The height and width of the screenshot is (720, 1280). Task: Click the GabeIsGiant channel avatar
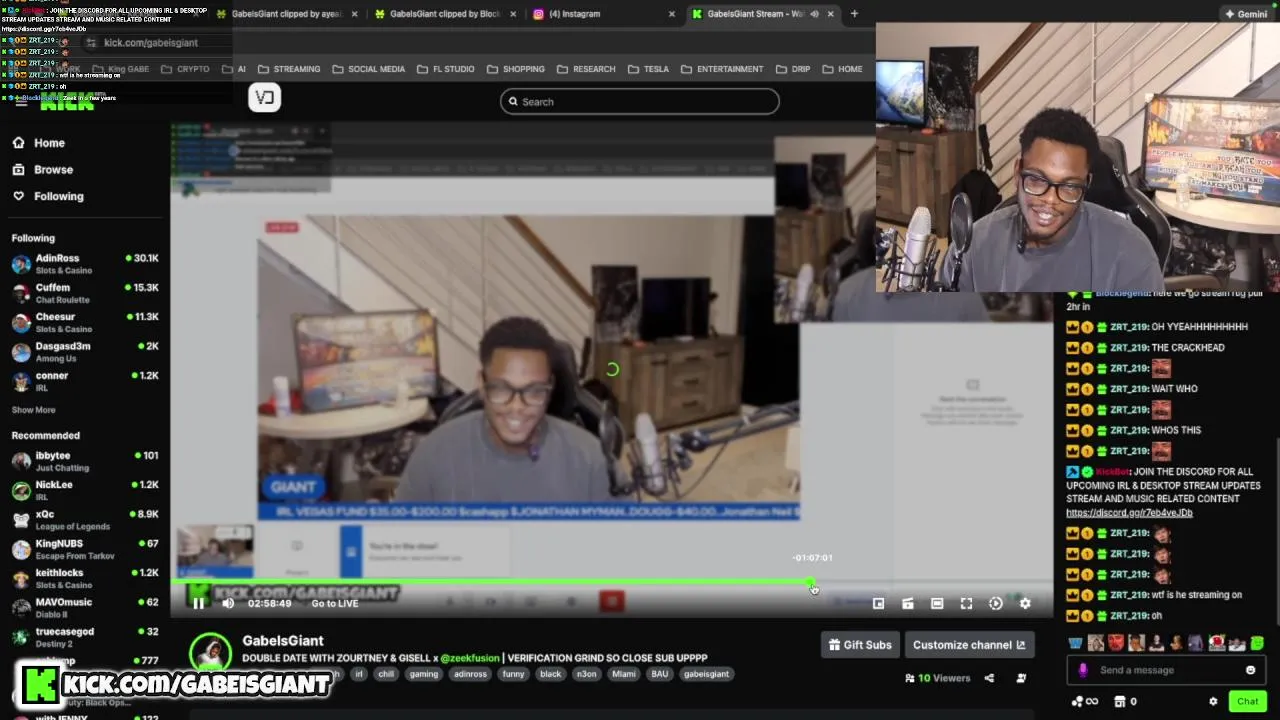pos(210,651)
